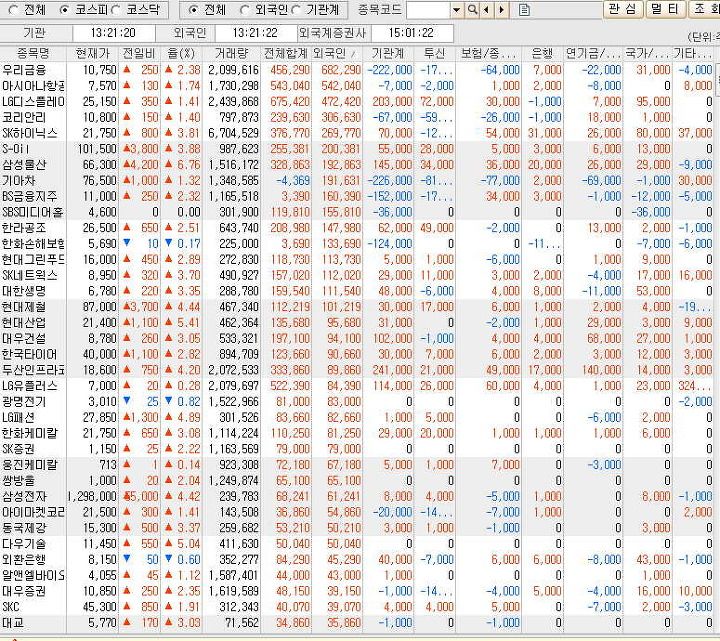Click the 관심 button
This screenshot has width=720, height=641.
[622, 9]
